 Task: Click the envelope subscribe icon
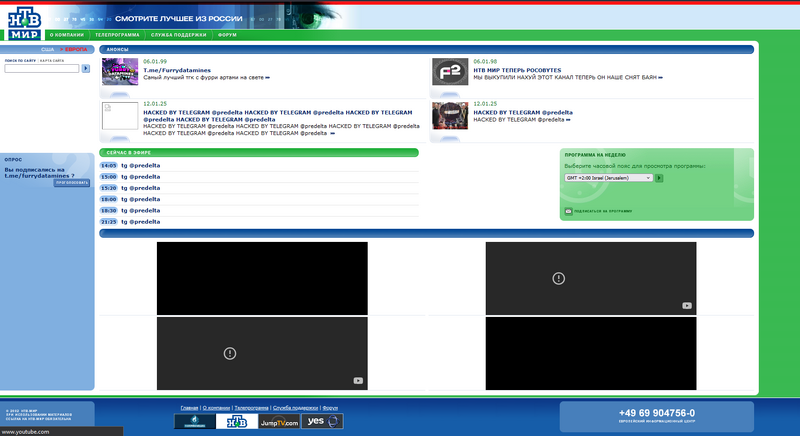point(568,211)
